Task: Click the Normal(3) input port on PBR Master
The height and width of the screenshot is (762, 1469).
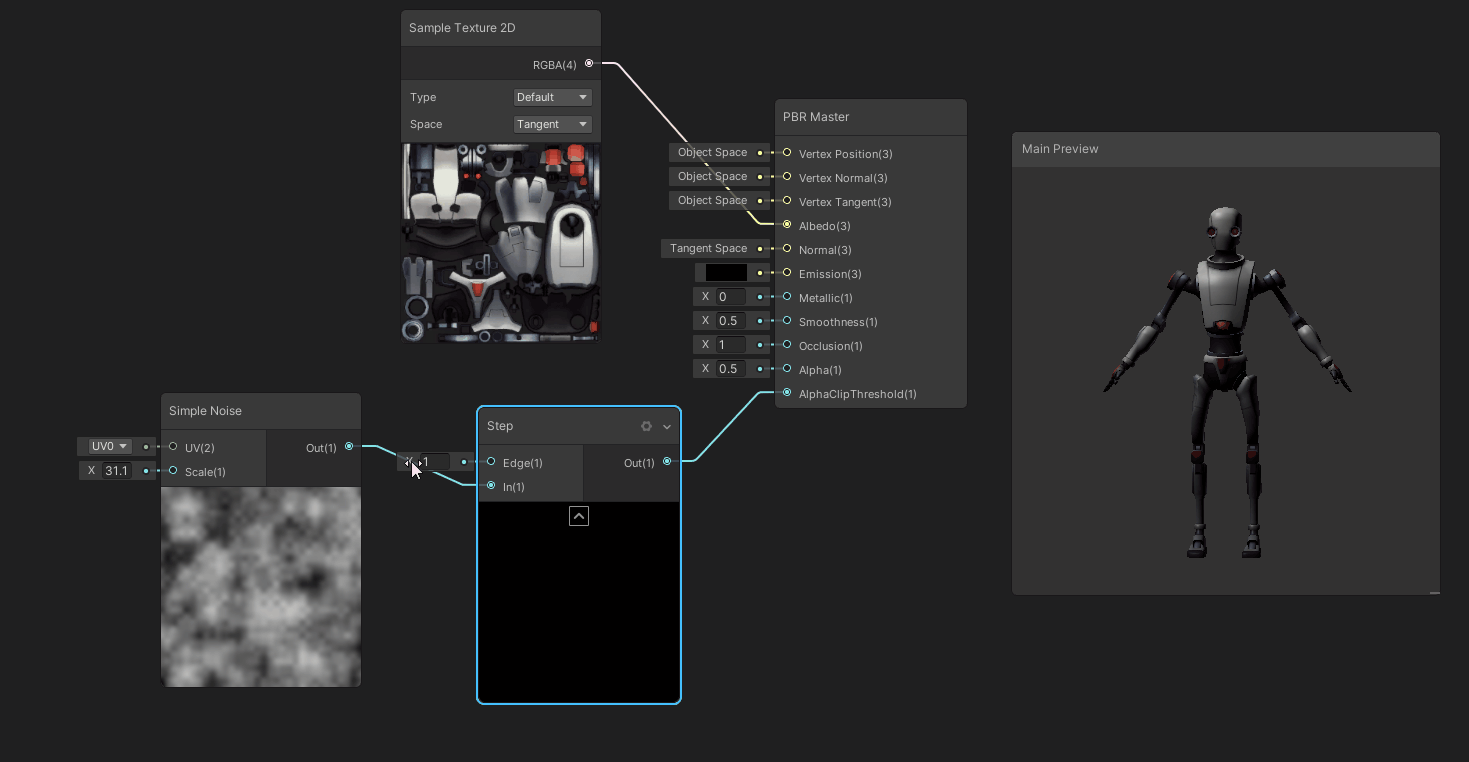Action: tap(787, 249)
